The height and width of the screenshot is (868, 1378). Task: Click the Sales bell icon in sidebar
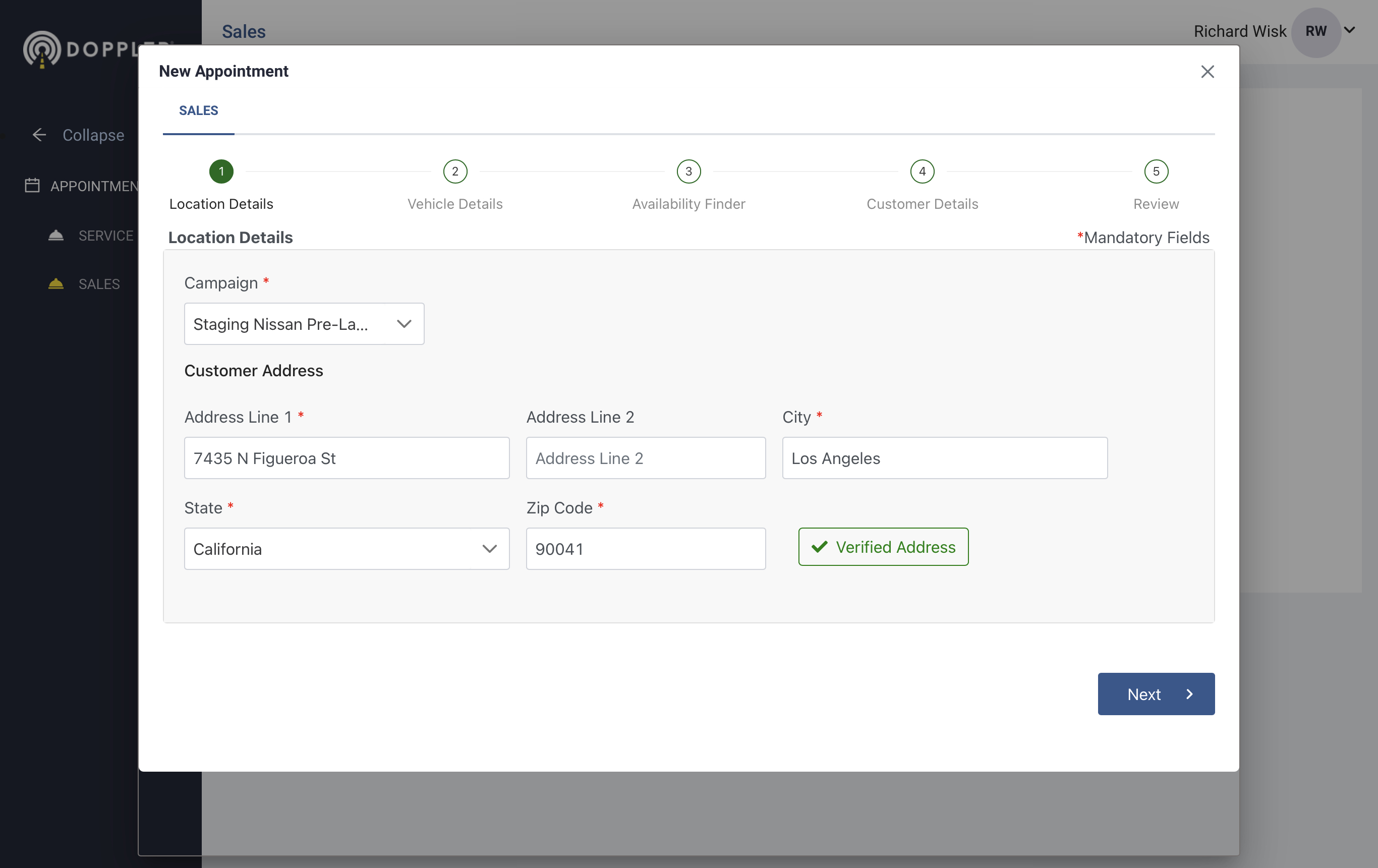coord(55,284)
